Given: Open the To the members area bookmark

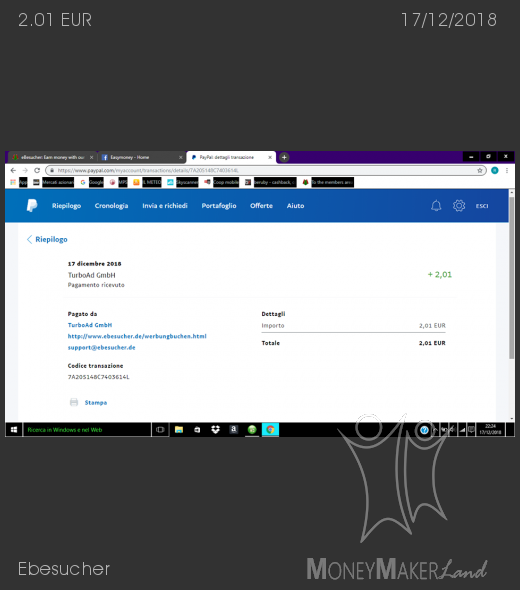Looking at the screenshot, I should (328, 182).
